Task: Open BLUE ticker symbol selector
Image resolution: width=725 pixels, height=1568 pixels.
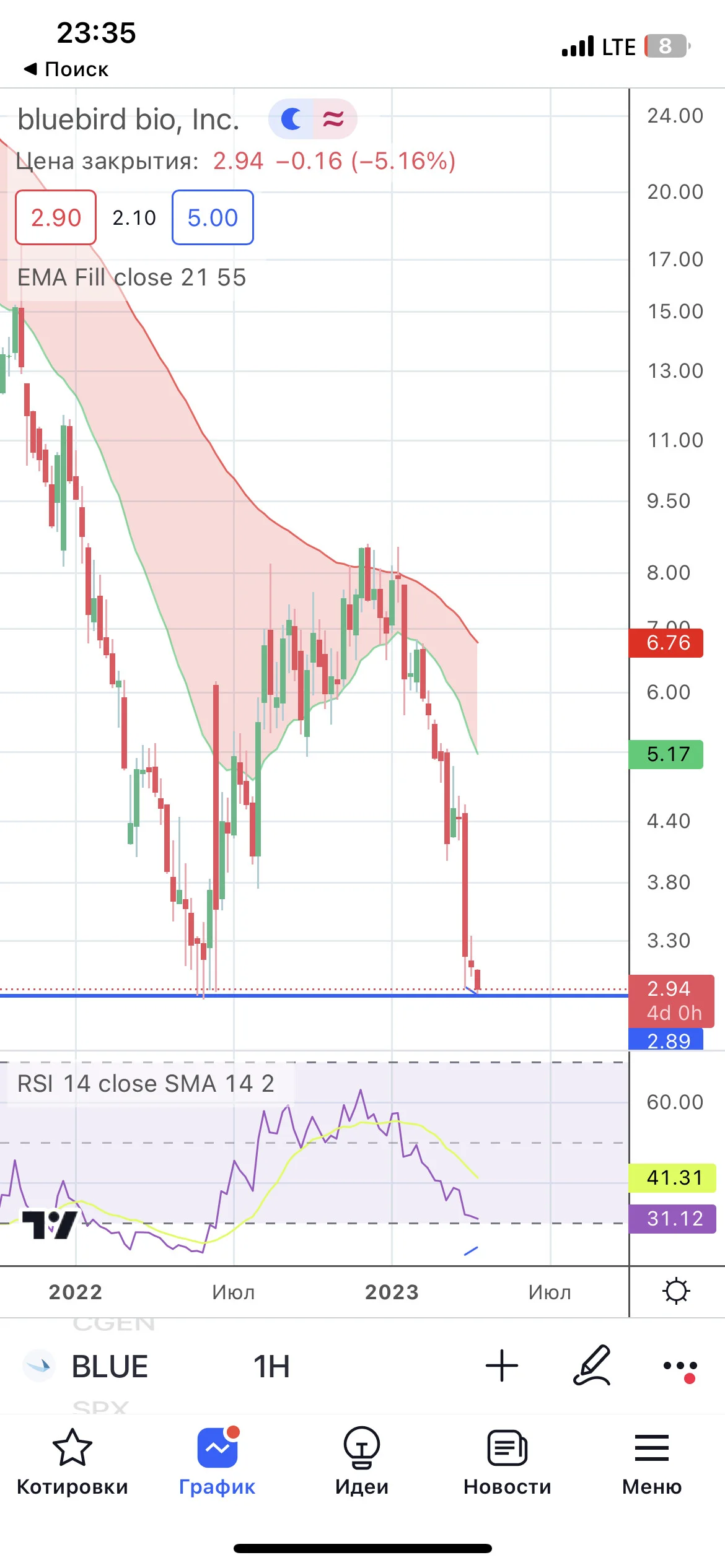Action: pyautogui.click(x=110, y=1366)
